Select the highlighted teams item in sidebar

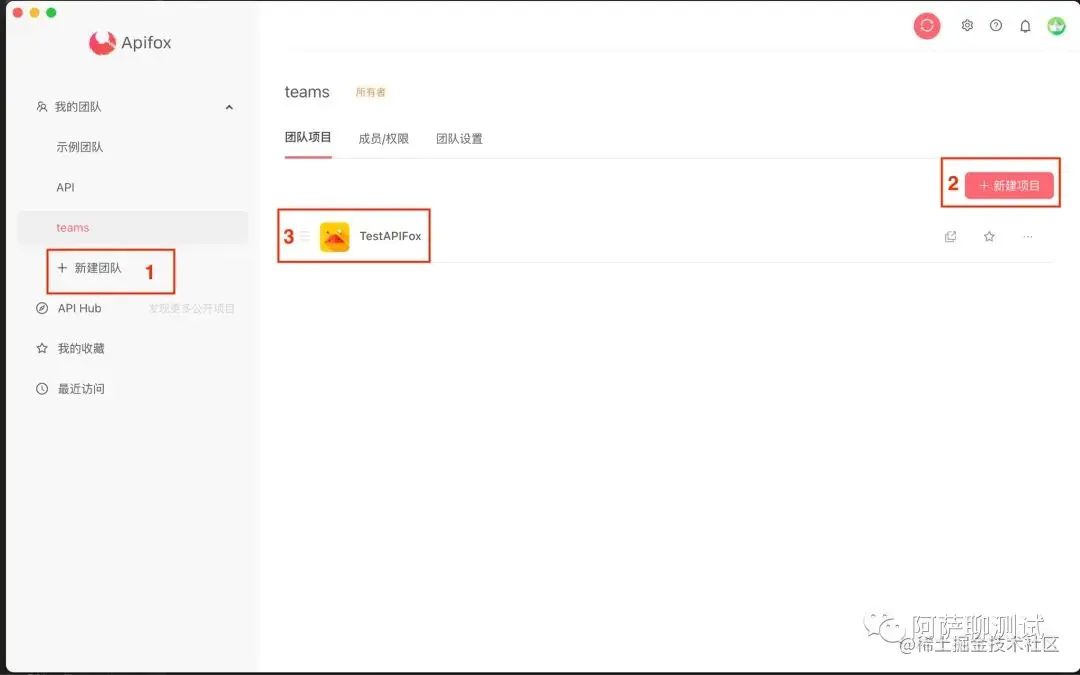pos(72,227)
